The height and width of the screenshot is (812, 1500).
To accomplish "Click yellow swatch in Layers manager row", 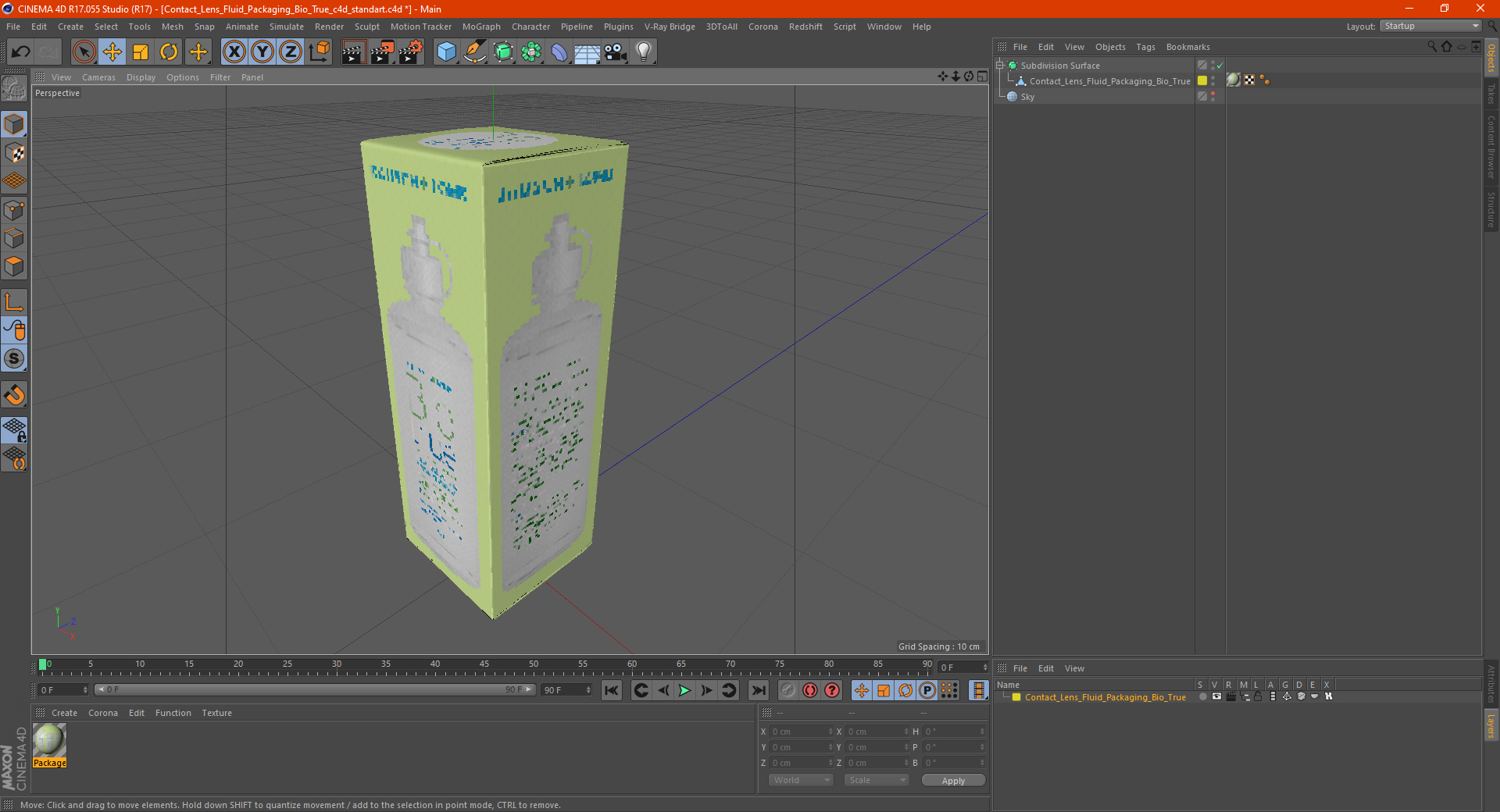I will 1016,697.
